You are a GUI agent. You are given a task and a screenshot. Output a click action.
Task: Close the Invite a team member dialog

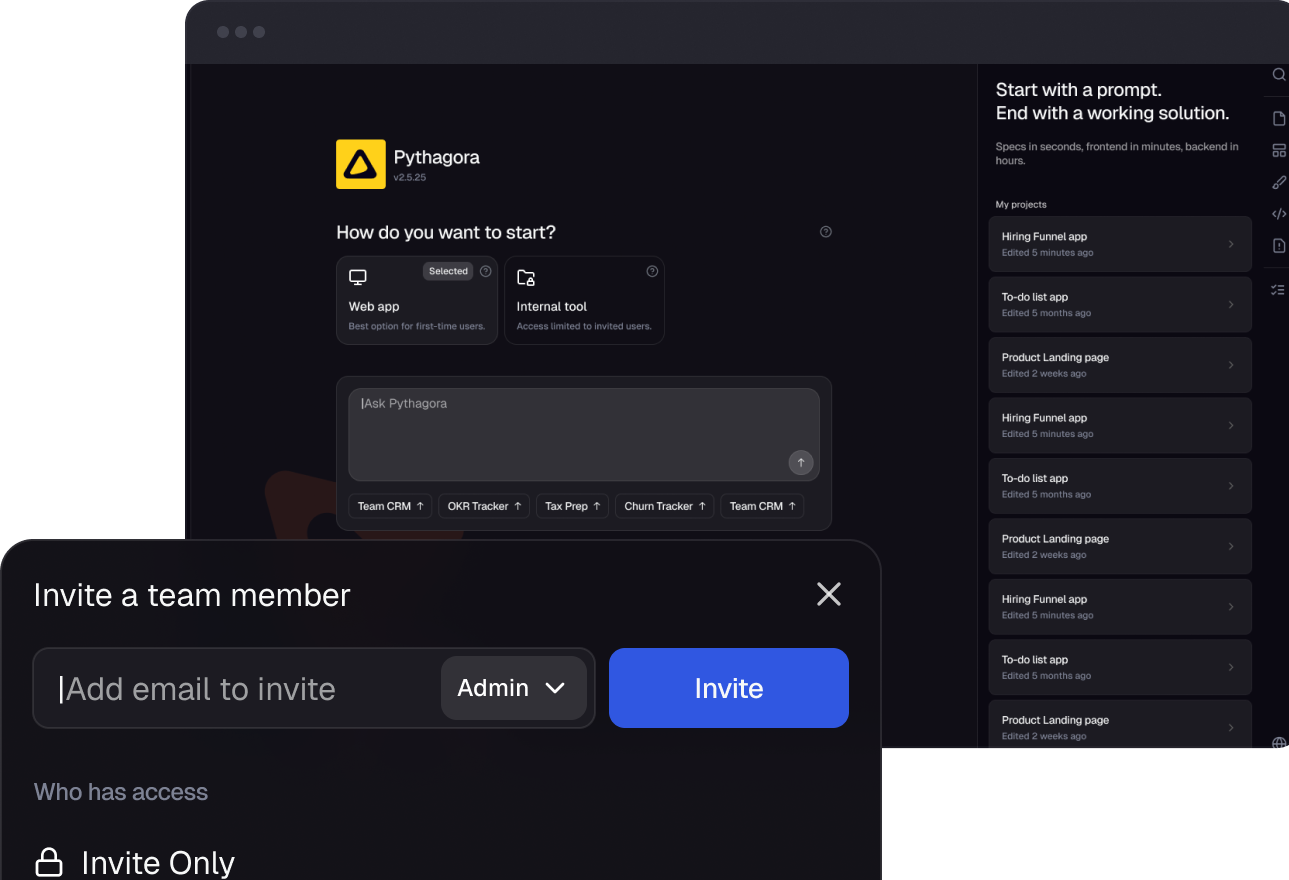tap(829, 594)
